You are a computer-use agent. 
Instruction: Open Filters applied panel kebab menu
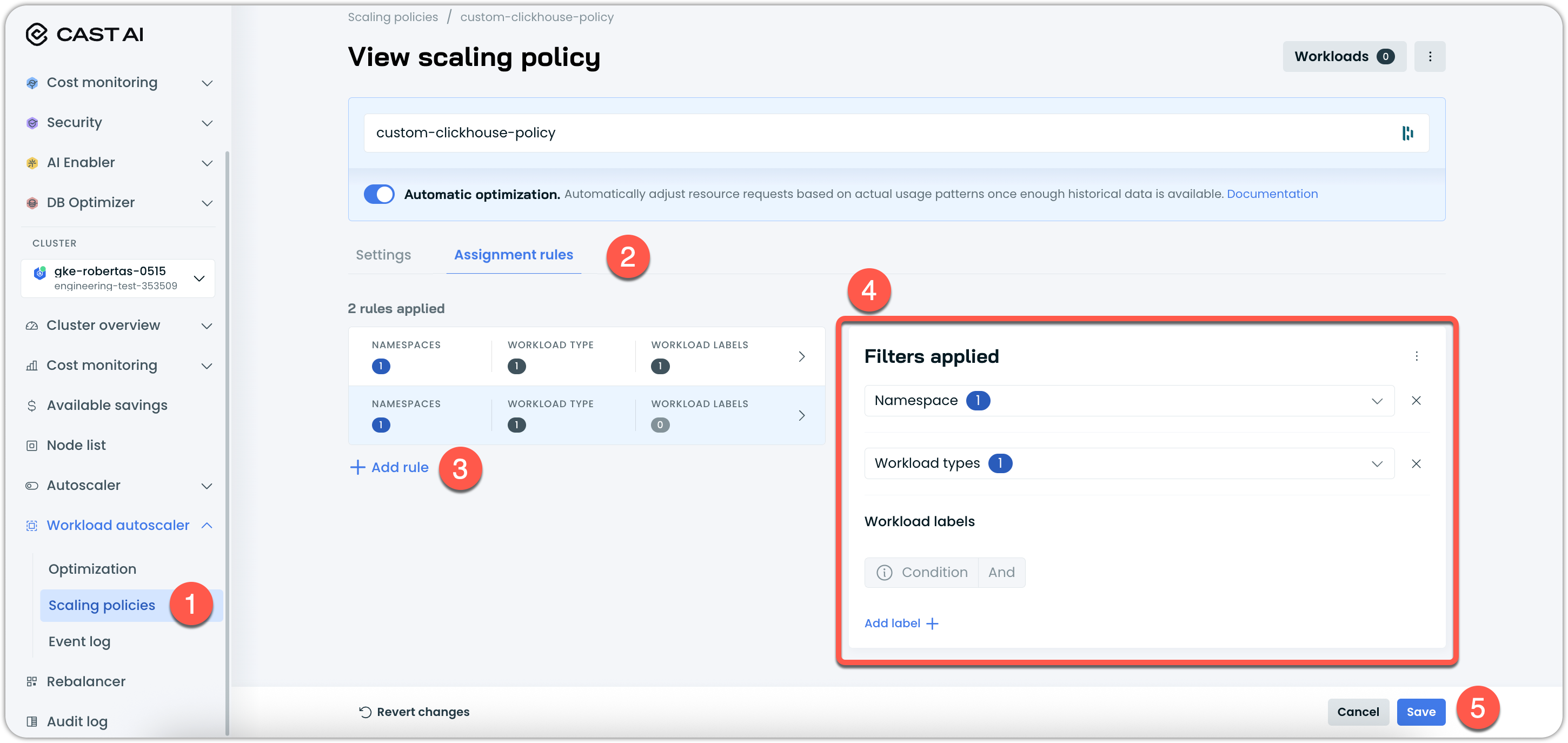(1416, 356)
